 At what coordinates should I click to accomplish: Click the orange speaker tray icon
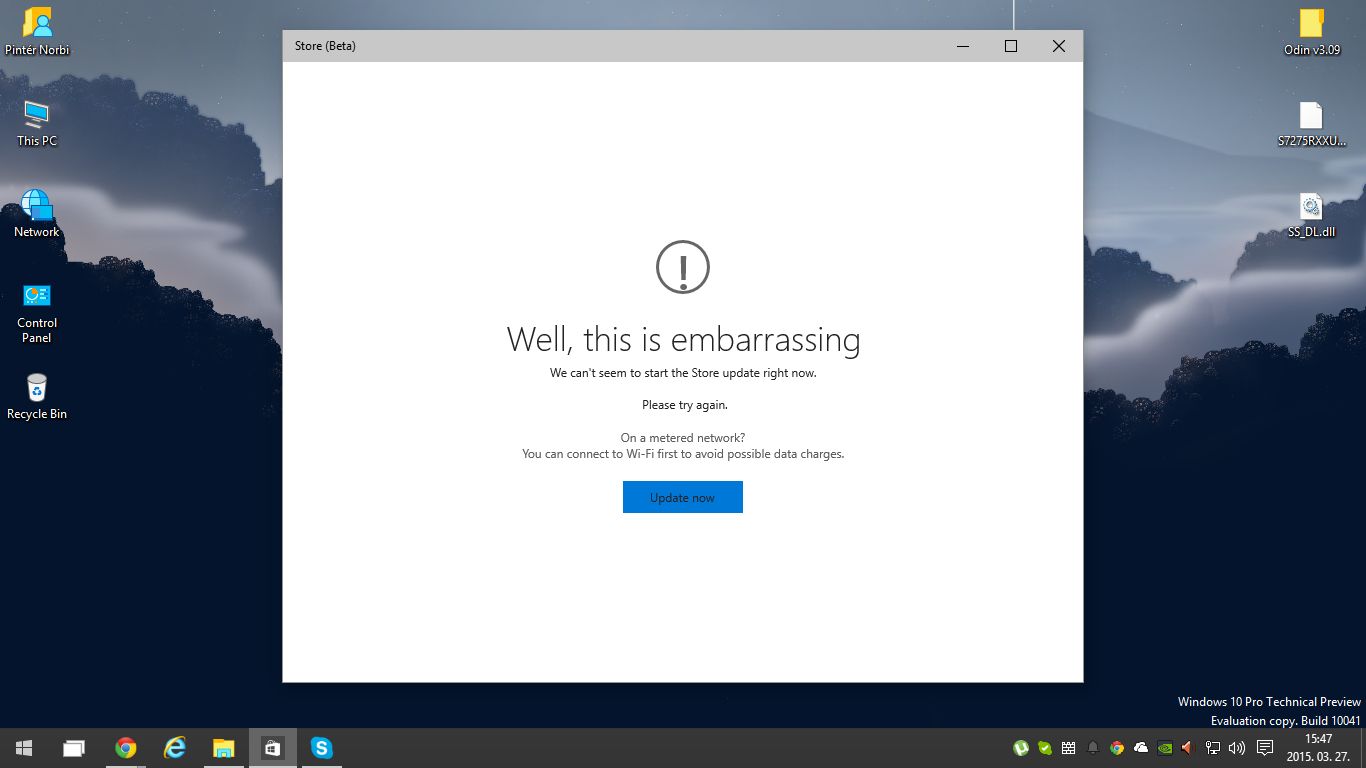(1188, 747)
